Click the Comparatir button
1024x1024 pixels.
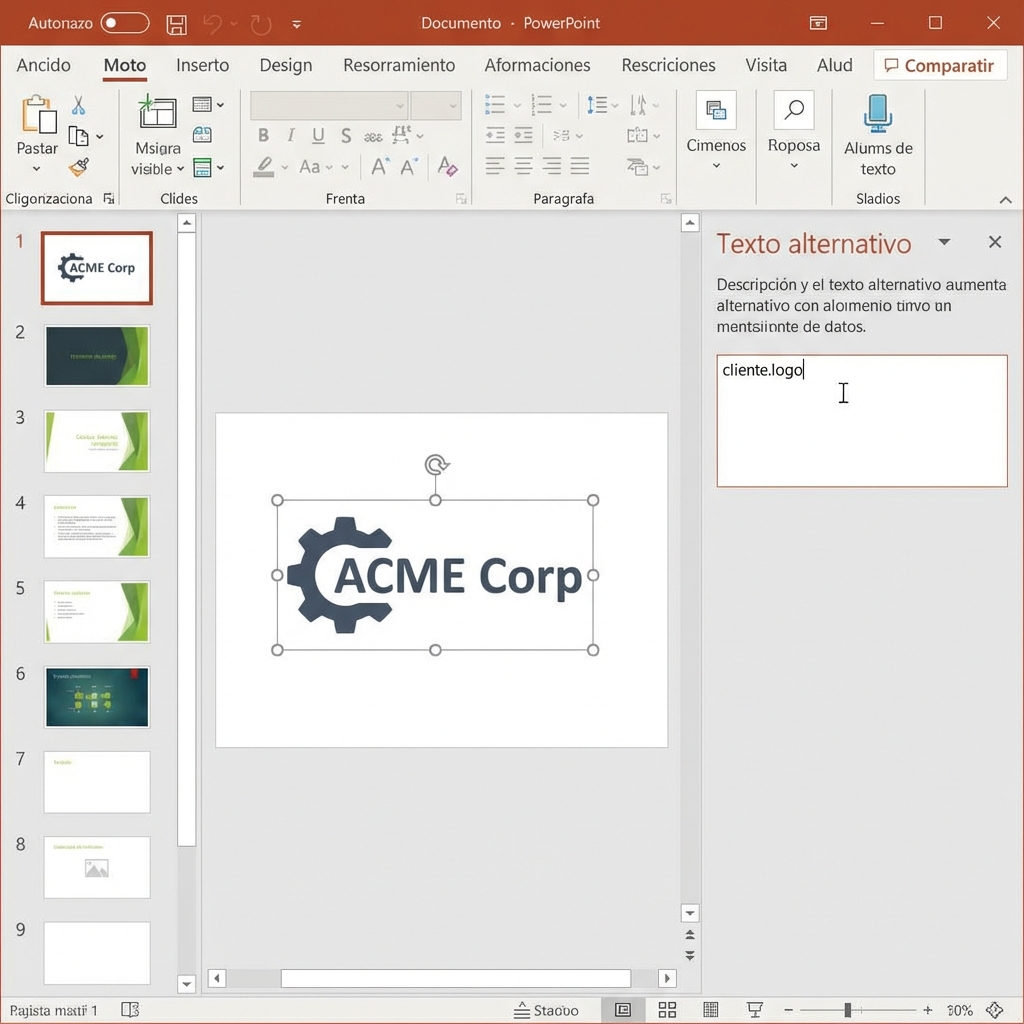pyautogui.click(x=940, y=65)
